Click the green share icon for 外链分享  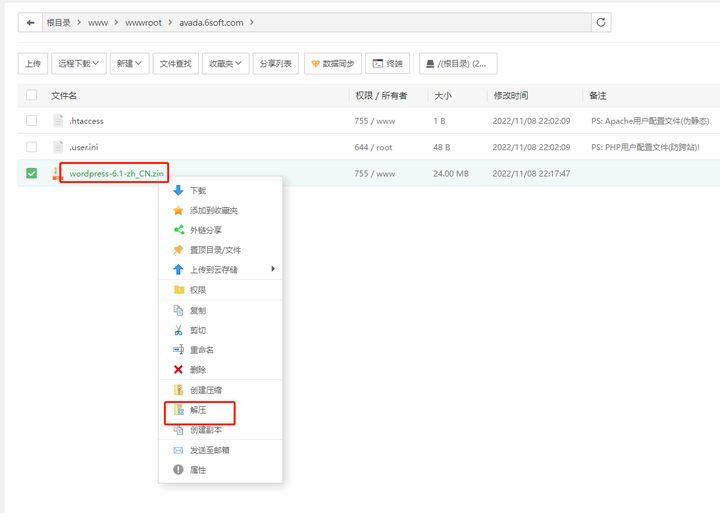(179, 230)
